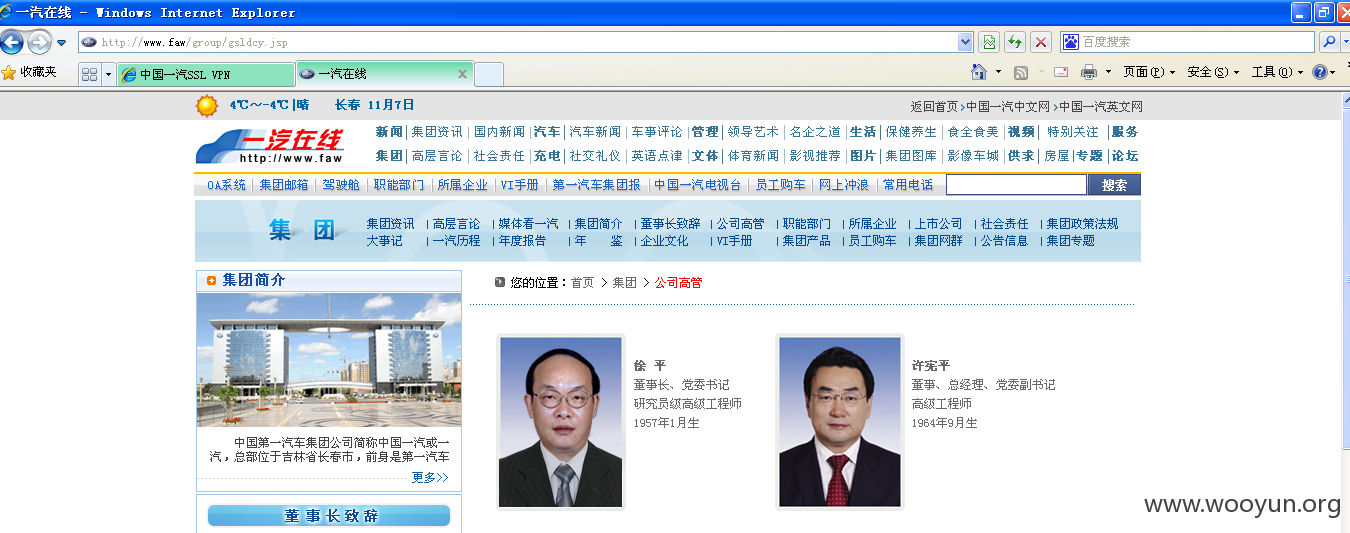1350x533 pixels.
Task: Click the 返回首页 link
Action: point(934,106)
